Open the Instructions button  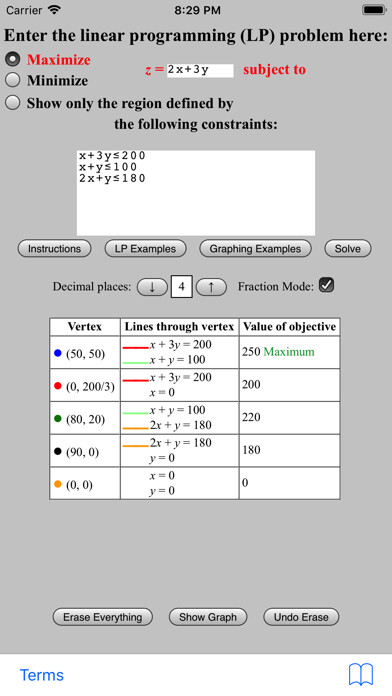(x=54, y=249)
